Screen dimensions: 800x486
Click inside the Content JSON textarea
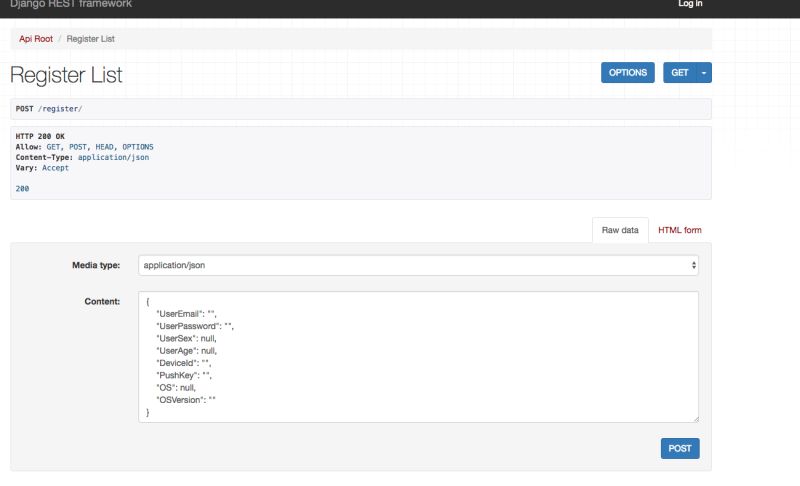pyautogui.click(x=418, y=357)
